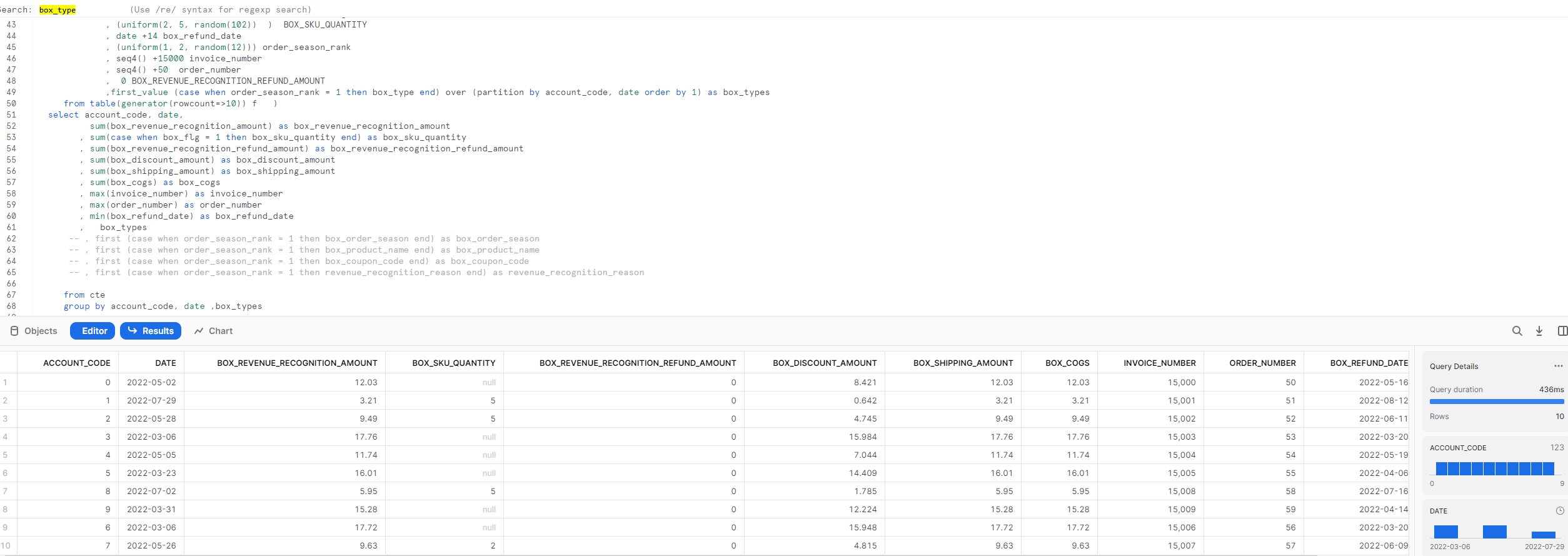Select BOX_SHIPPING_AMOUNT column header
Viewport: 1568px width, 556px height.
tap(963, 363)
